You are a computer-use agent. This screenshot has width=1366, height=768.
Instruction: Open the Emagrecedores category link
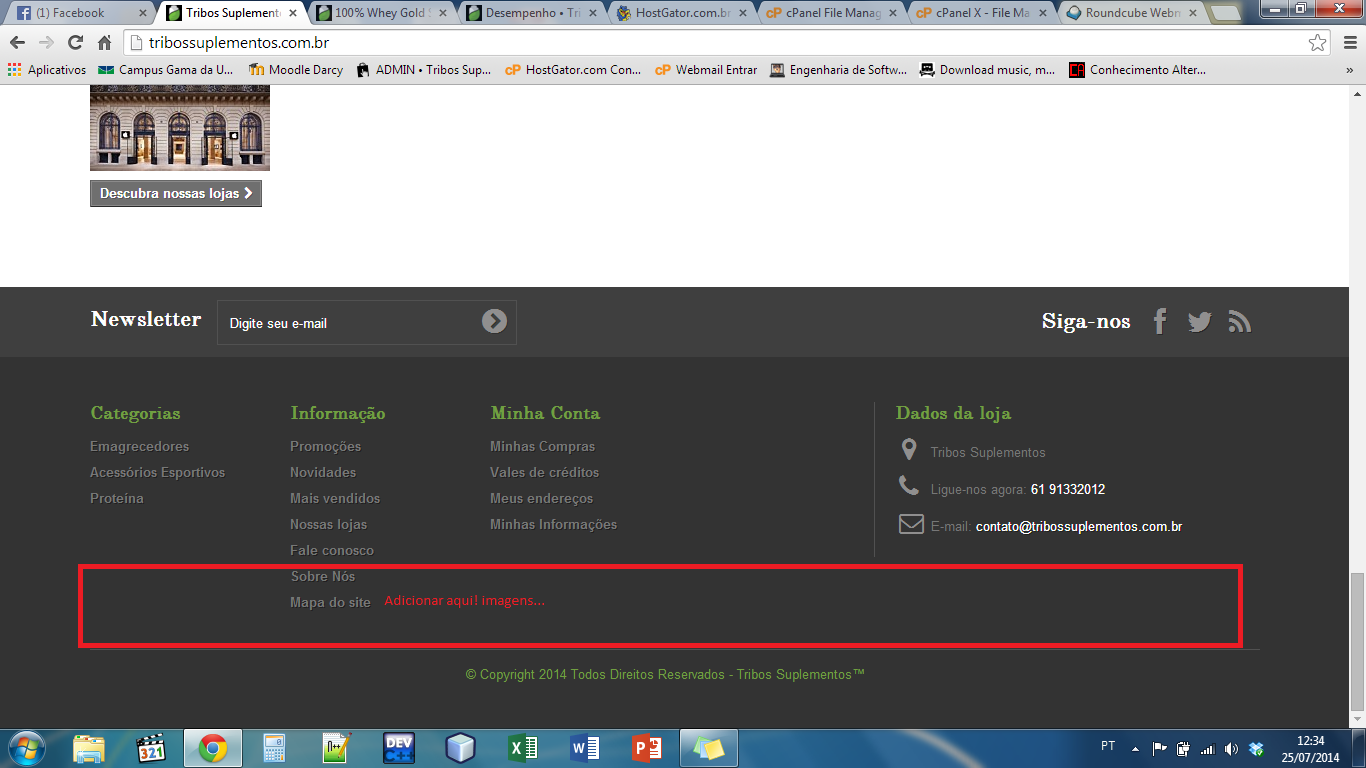139,446
